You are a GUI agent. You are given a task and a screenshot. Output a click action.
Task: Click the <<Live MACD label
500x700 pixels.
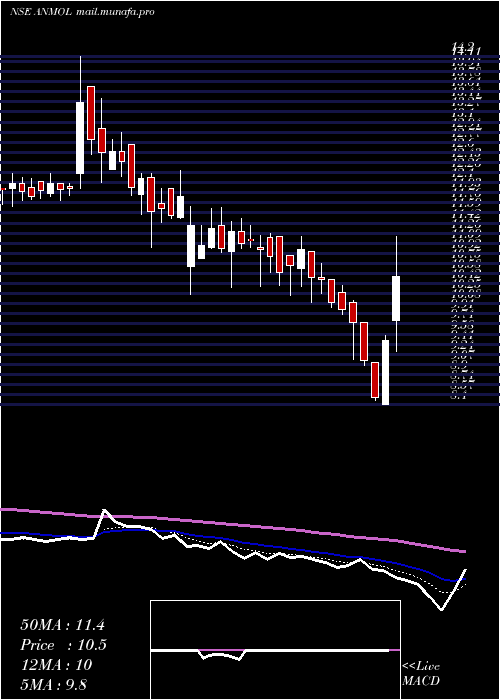point(421,673)
